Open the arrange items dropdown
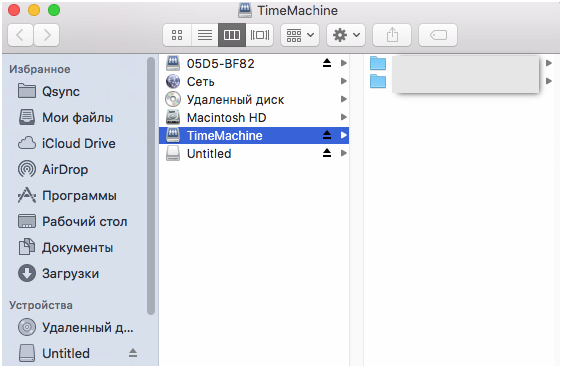Screen dimensions: 562x368 (300, 35)
